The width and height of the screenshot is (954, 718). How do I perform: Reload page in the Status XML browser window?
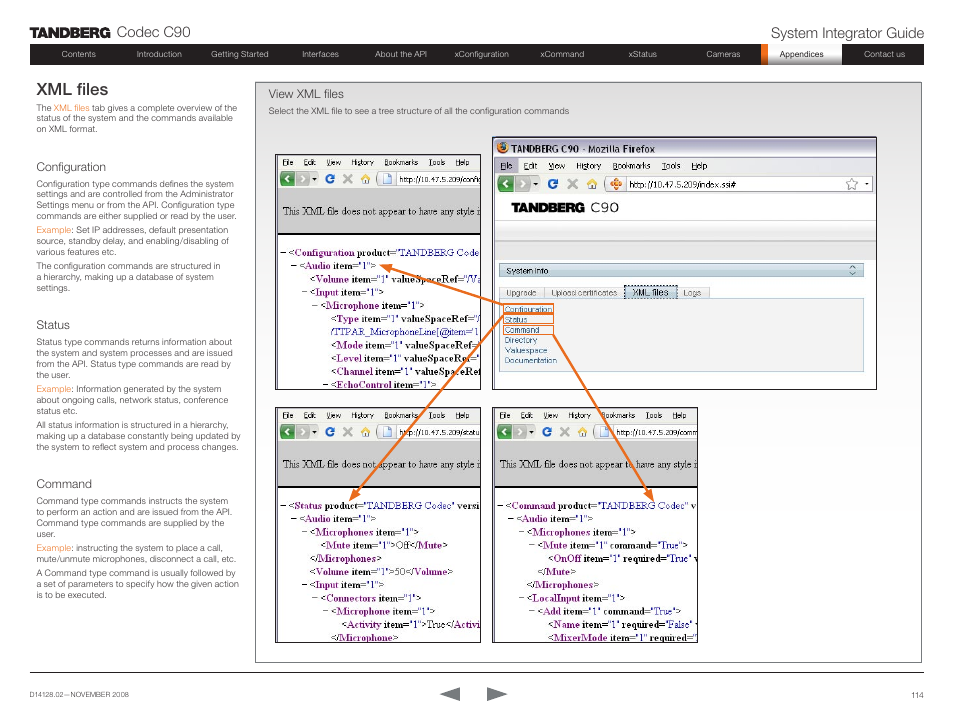pos(330,432)
